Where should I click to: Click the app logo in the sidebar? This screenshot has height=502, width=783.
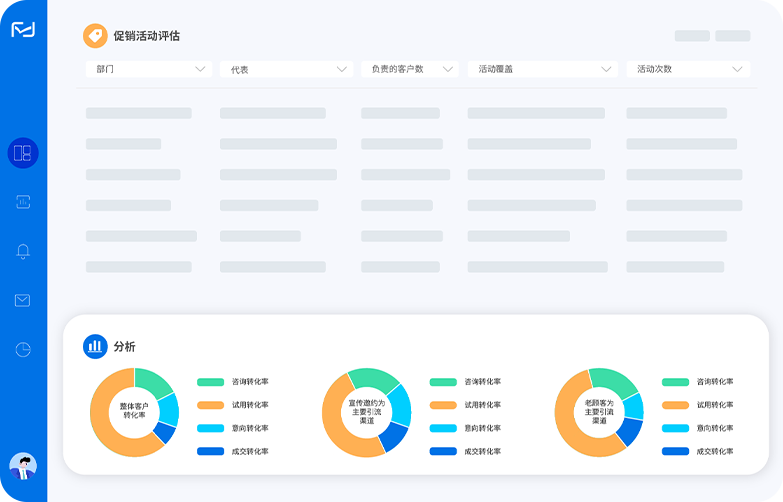[23, 29]
